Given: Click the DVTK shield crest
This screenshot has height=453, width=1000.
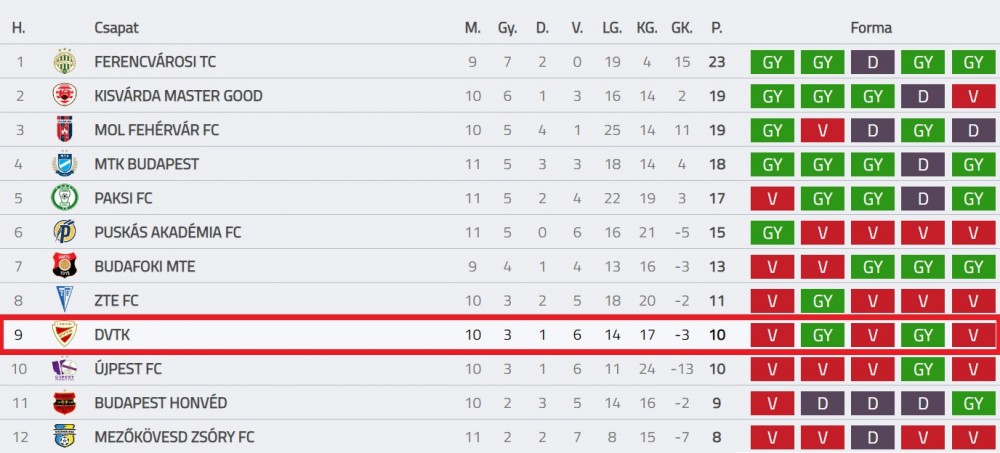Looking at the screenshot, I should tap(64, 334).
